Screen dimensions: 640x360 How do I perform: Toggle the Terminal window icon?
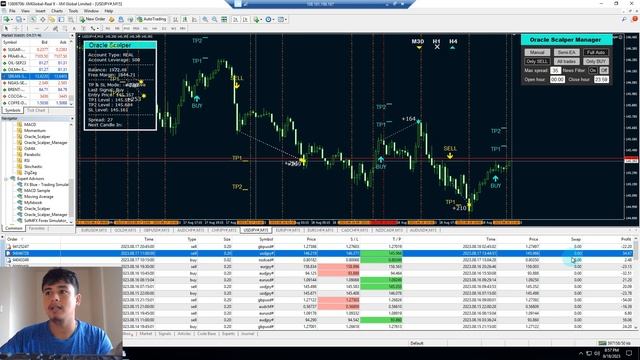tap(61, 20)
